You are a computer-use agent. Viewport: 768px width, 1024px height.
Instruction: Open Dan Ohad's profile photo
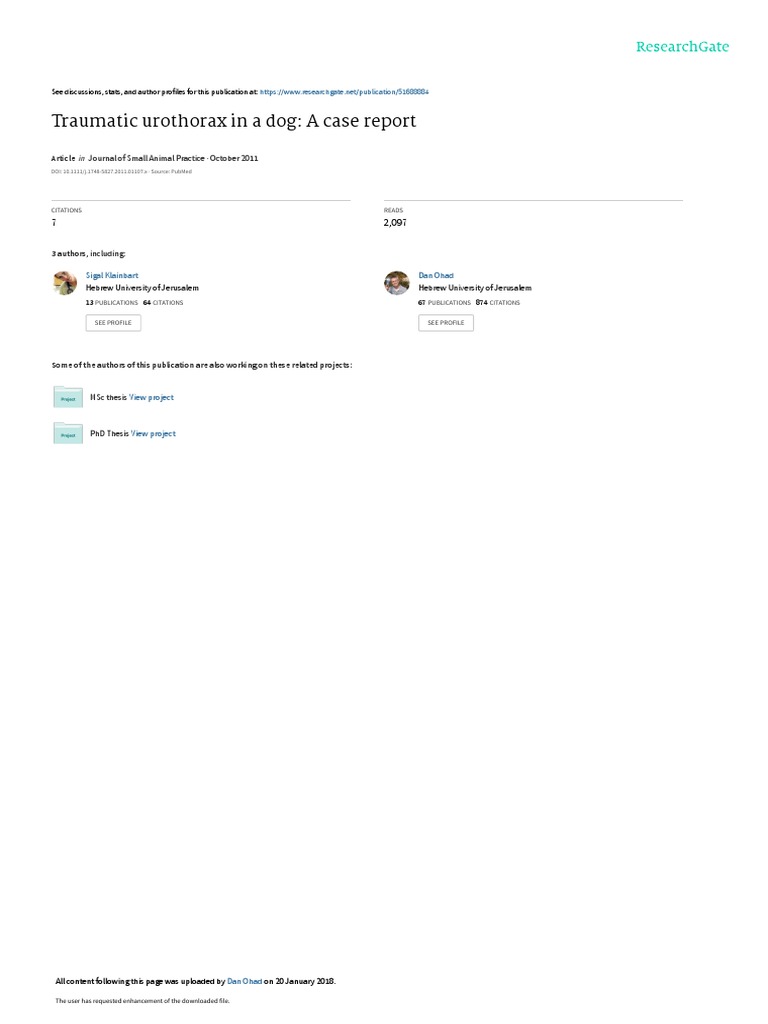396,283
